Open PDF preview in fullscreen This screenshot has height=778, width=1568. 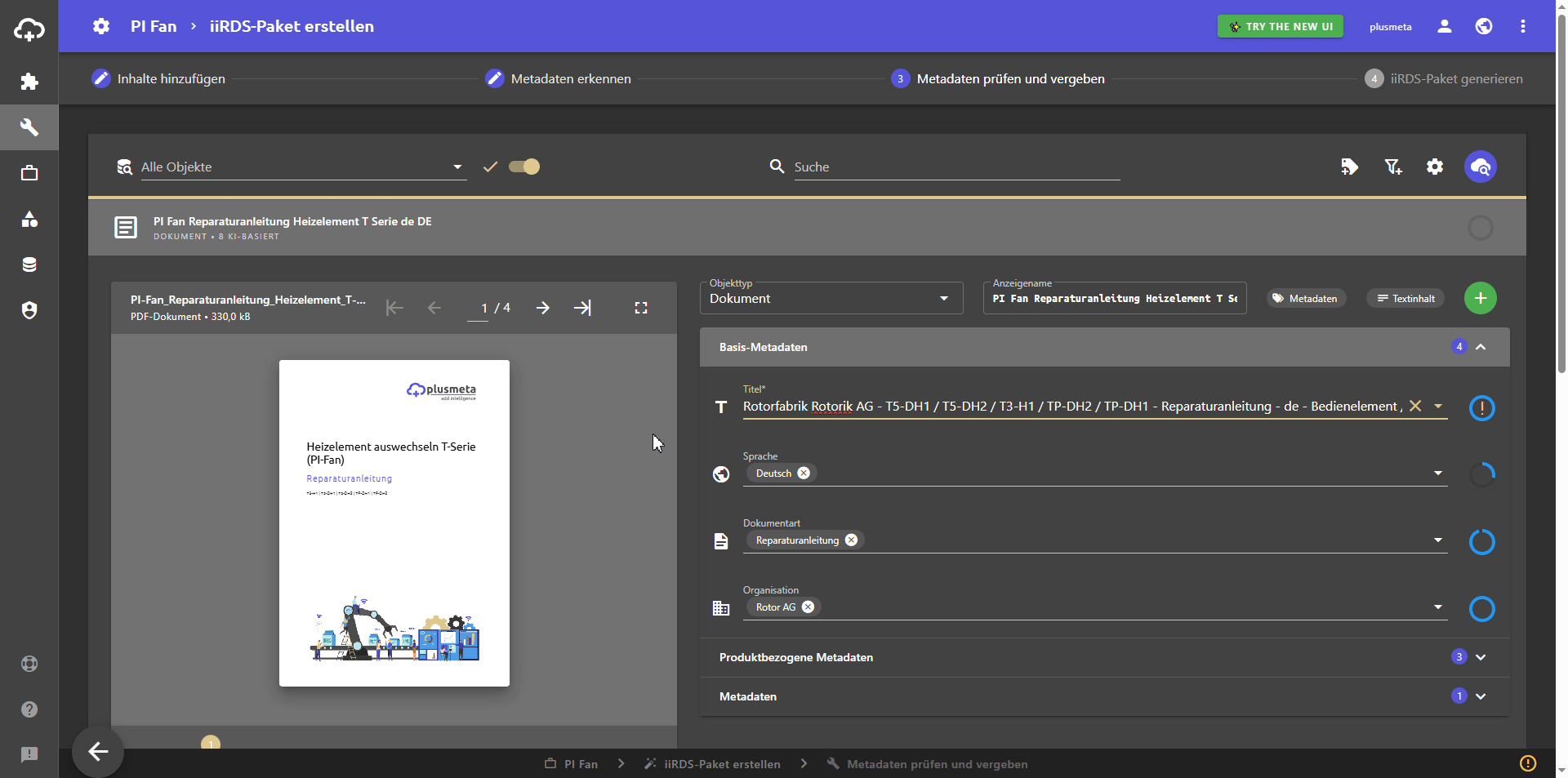click(641, 308)
